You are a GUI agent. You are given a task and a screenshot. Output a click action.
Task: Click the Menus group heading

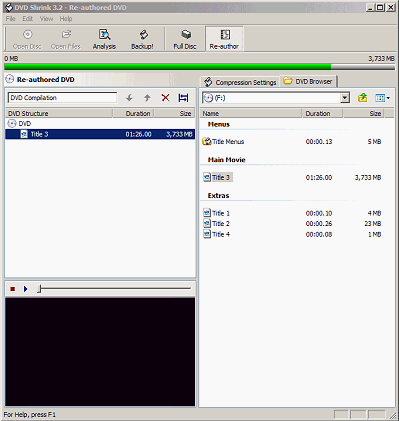coord(219,124)
